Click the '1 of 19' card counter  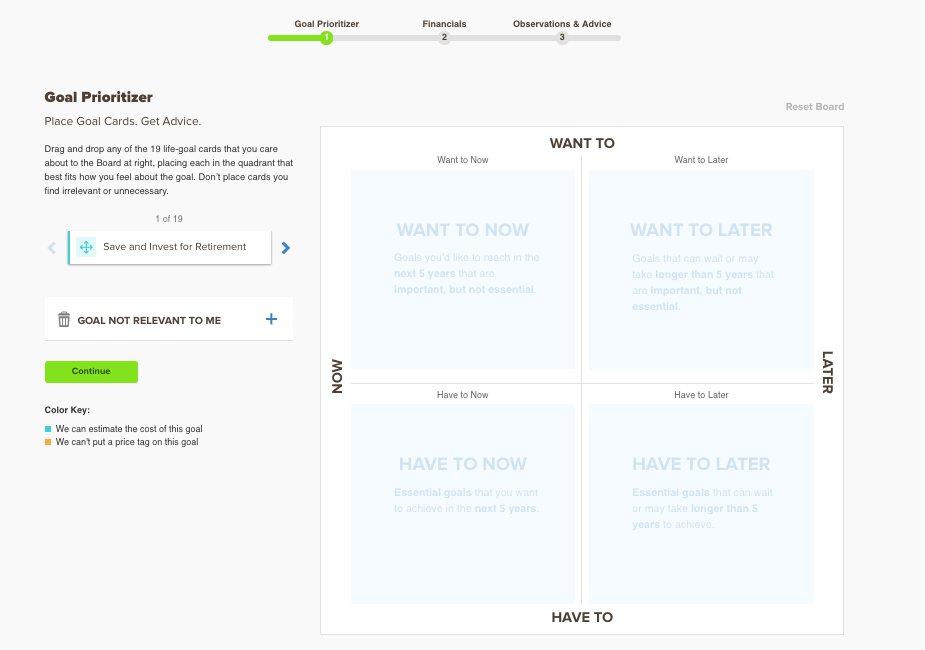[x=169, y=219]
